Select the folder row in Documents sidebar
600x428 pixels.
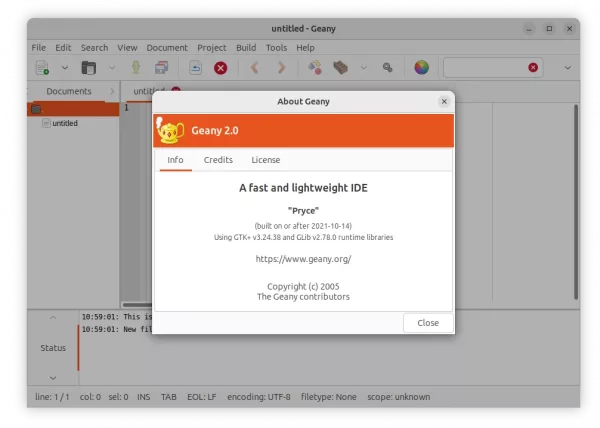click(x=73, y=109)
